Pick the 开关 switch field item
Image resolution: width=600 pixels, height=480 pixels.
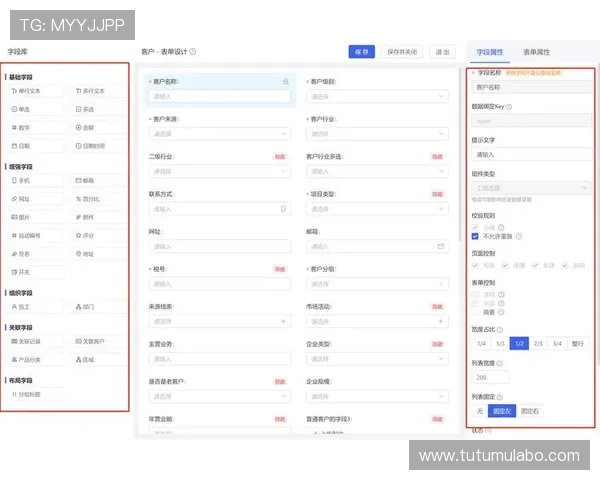tap(36, 273)
